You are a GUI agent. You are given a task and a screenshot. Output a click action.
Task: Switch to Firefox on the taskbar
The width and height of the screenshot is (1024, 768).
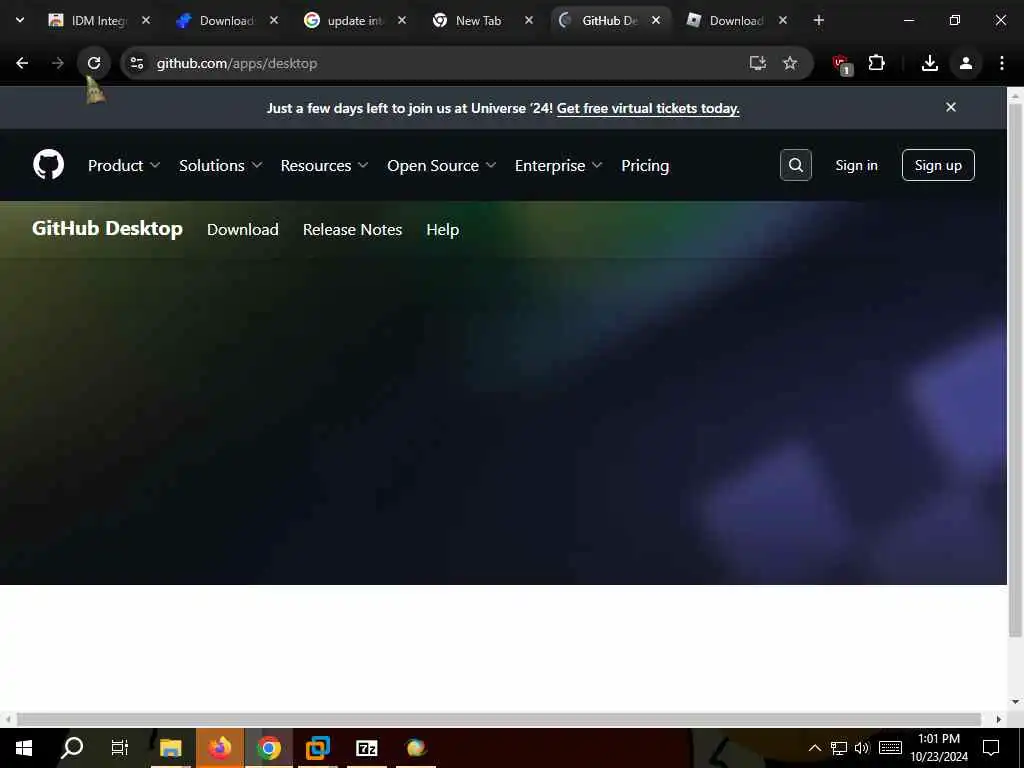pyautogui.click(x=220, y=748)
